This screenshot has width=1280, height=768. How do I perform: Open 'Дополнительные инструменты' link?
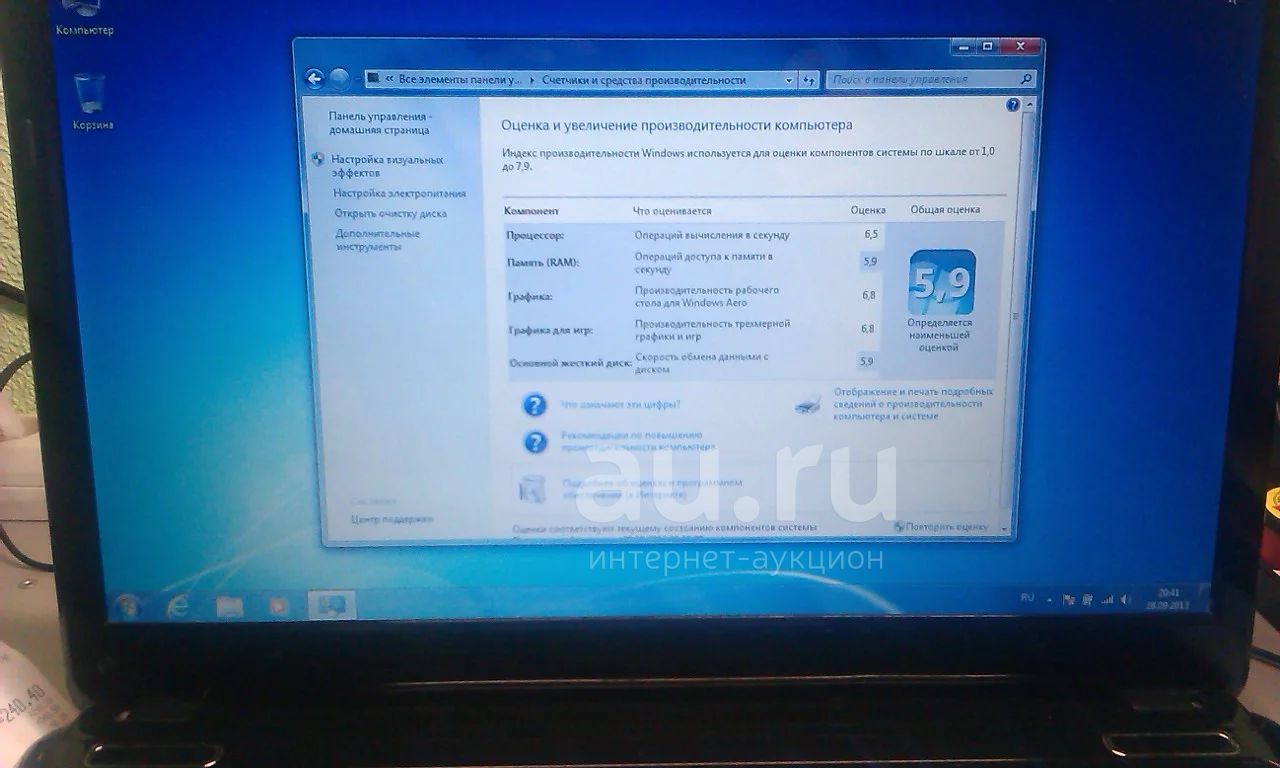[x=378, y=240]
